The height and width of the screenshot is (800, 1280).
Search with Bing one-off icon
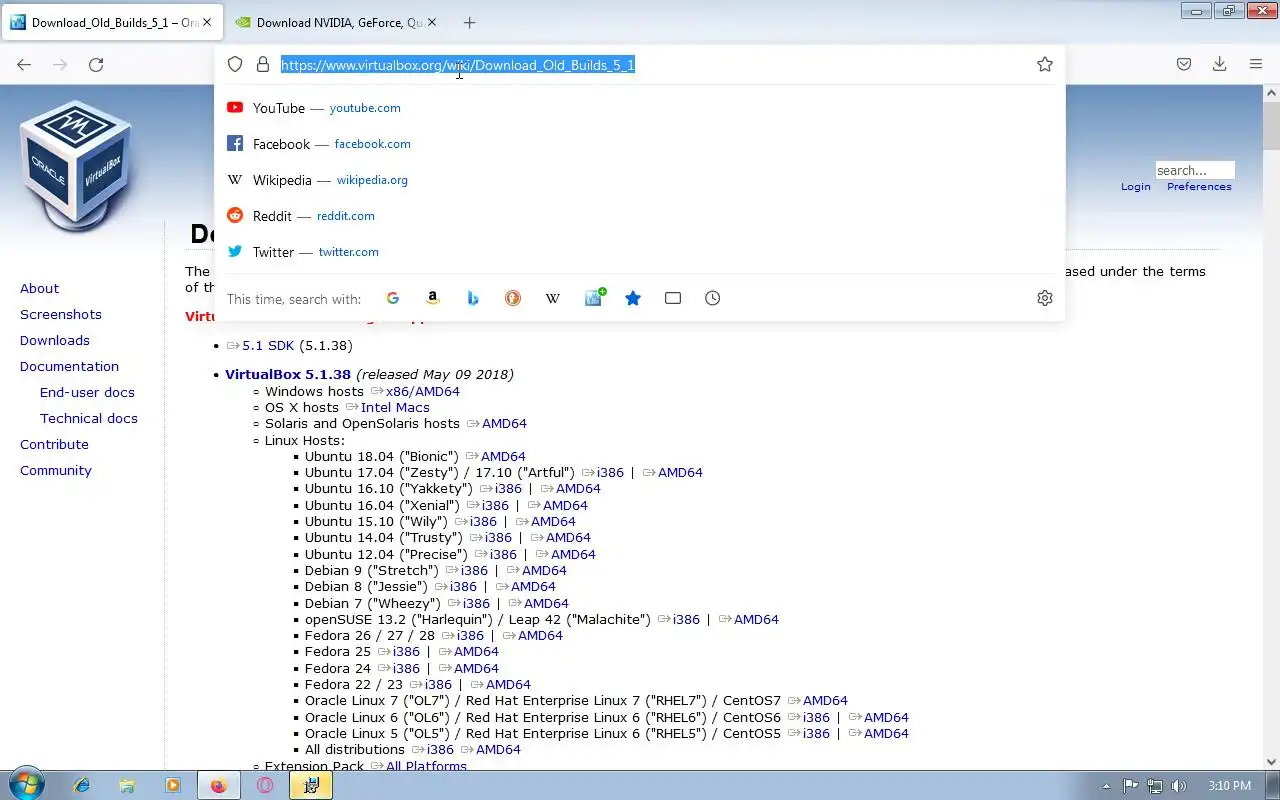click(x=473, y=298)
